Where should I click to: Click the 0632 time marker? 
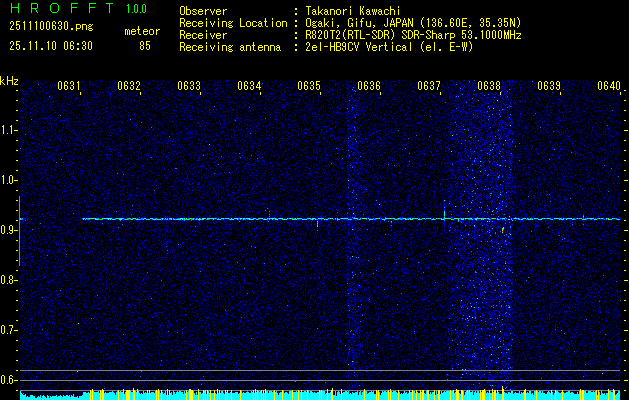(129, 86)
